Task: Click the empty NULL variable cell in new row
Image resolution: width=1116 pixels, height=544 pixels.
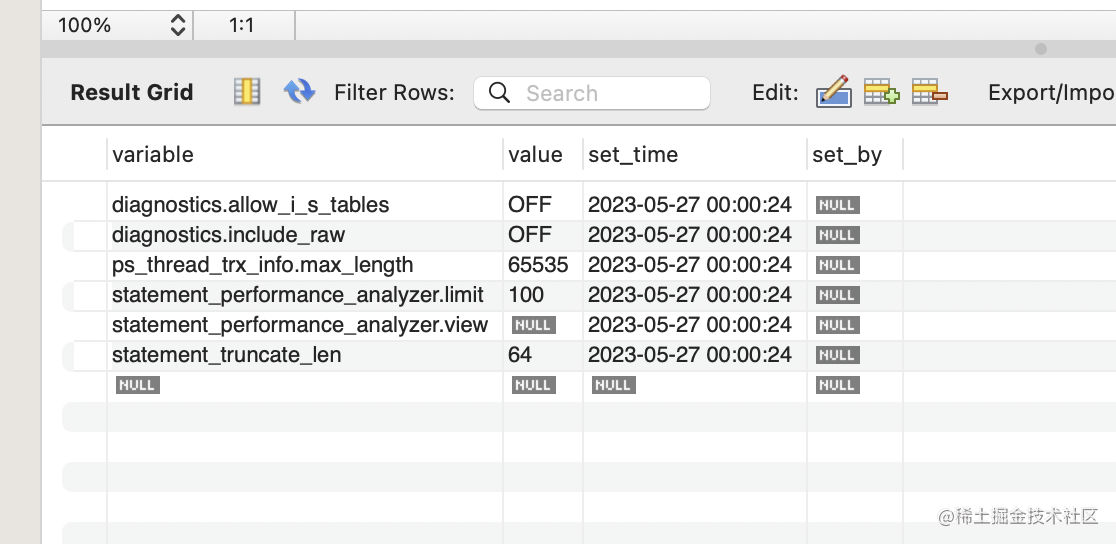Action: pyautogui.click(x=138, y=385)
